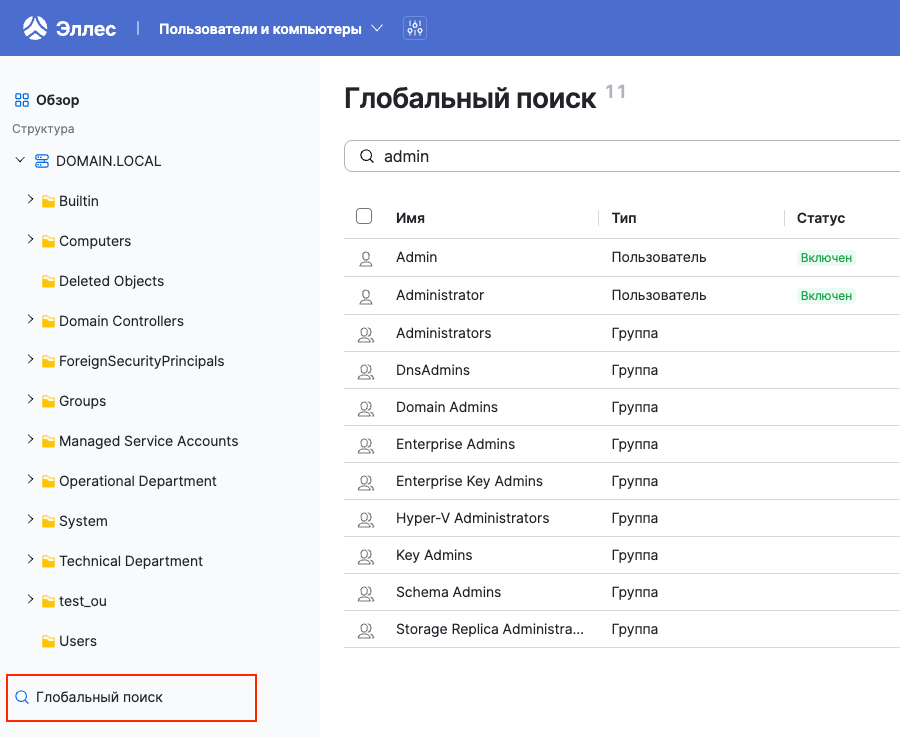Expand the Technical Department folder
900x737 pixels.
tap(30, 559)
